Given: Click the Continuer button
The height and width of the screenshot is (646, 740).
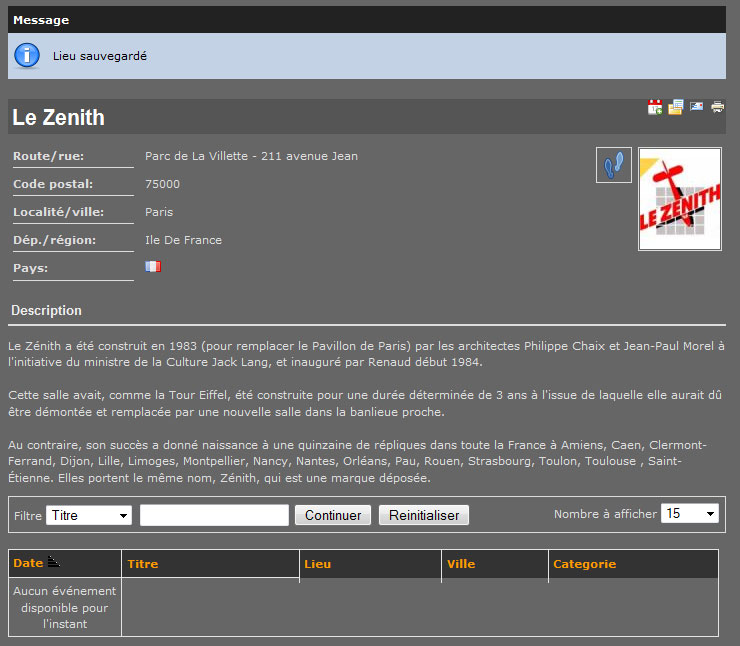Looking at the screenshot, I should (x=333, y=515).
